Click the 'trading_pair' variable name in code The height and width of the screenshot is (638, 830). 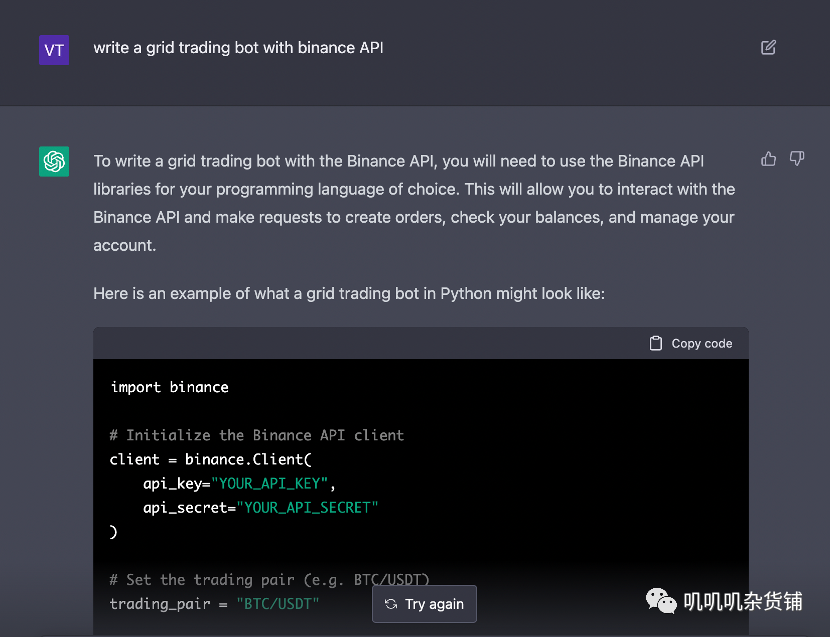160,604
